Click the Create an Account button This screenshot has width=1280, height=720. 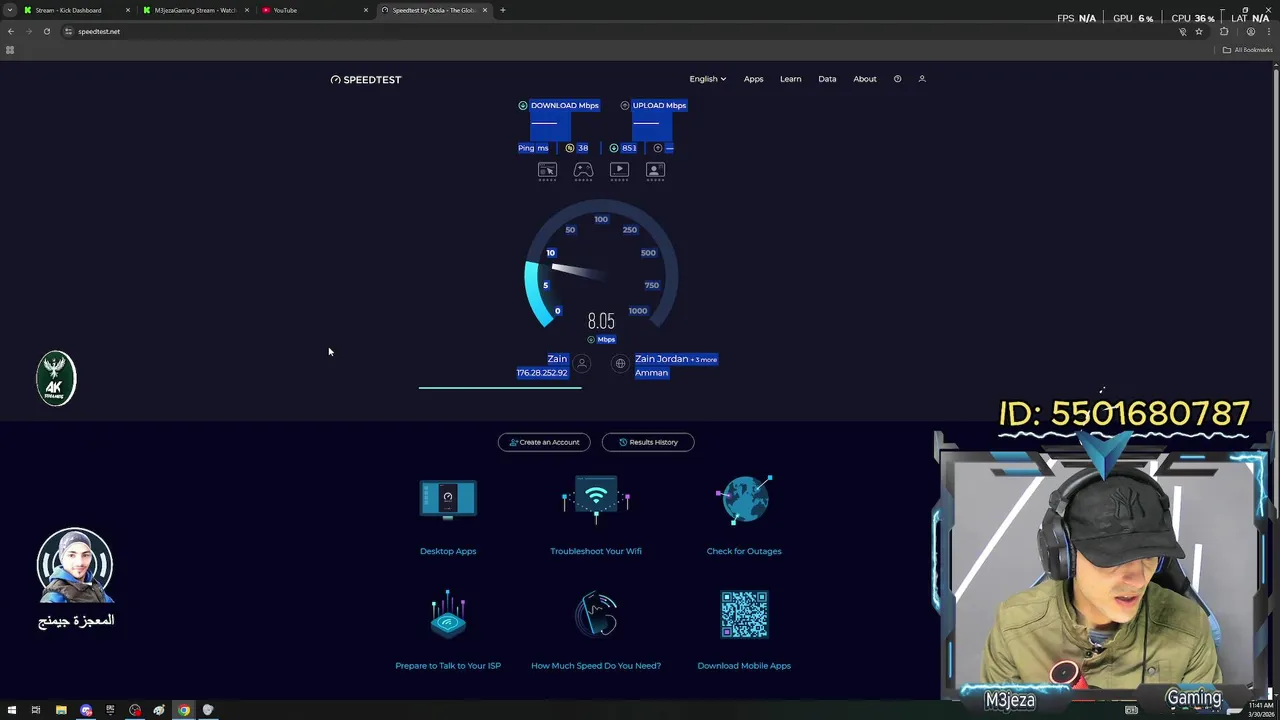click(544, 442)
